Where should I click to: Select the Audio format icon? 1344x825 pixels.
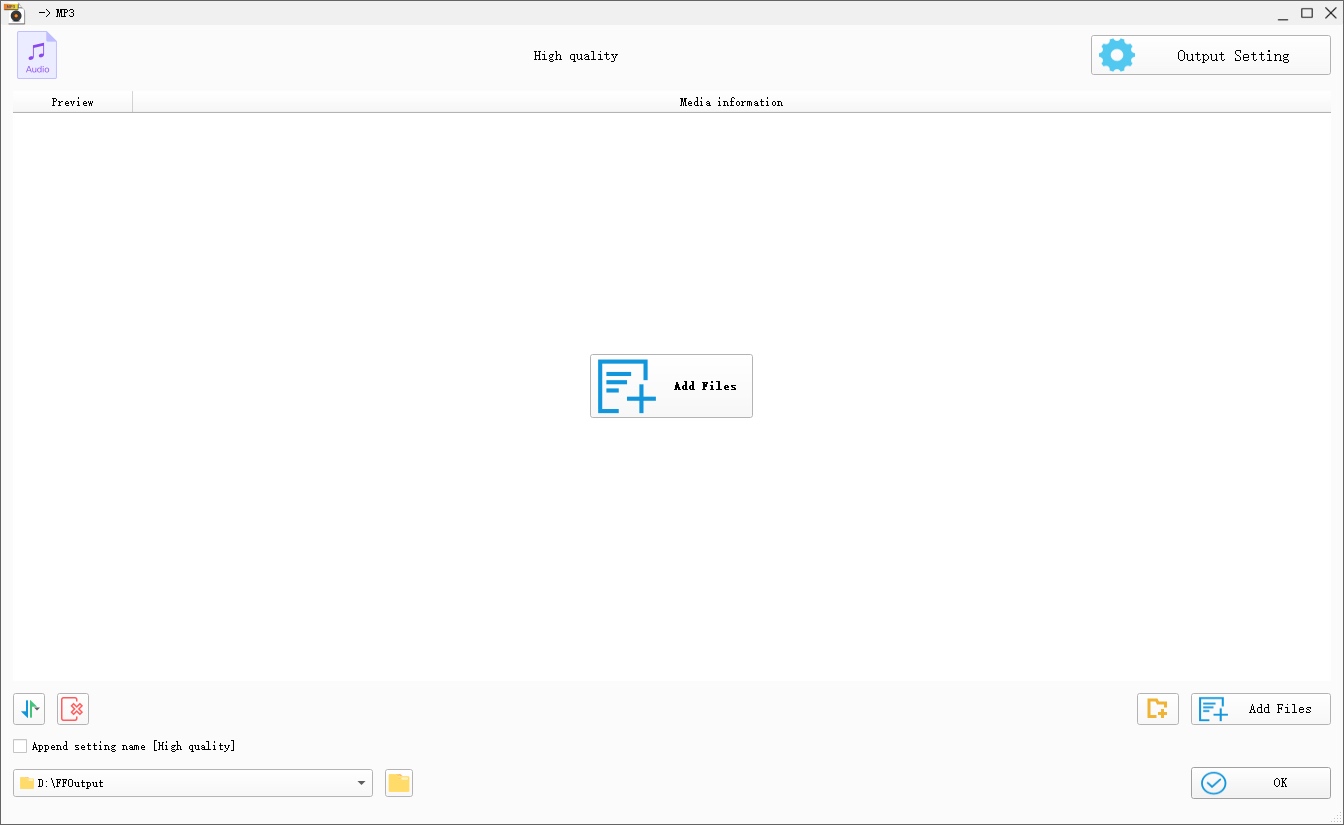[x=36, y=55]
